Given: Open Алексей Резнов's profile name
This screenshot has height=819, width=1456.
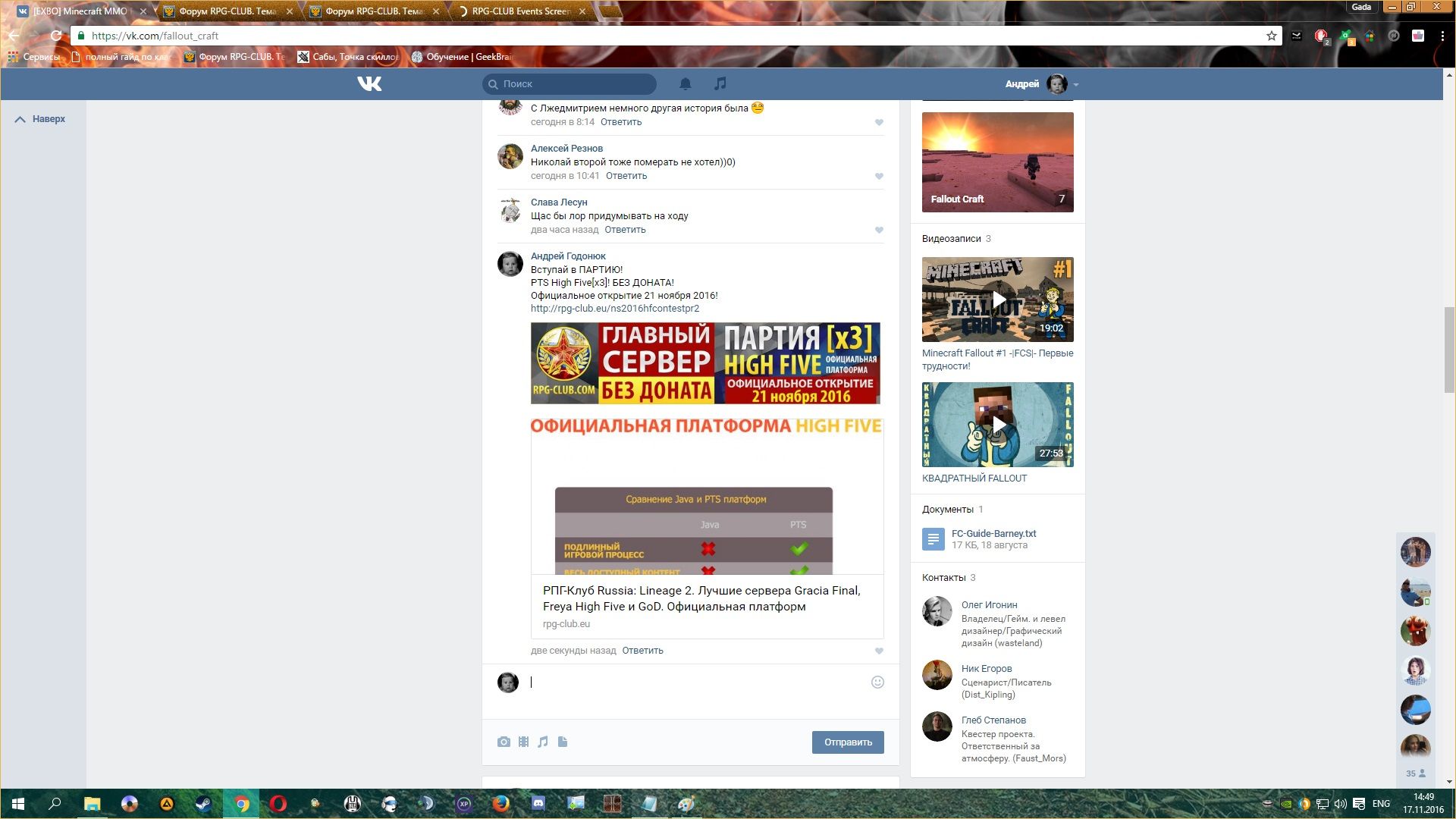Looking at the screenshot, I should pyautogui.click(x=566, y=149).
